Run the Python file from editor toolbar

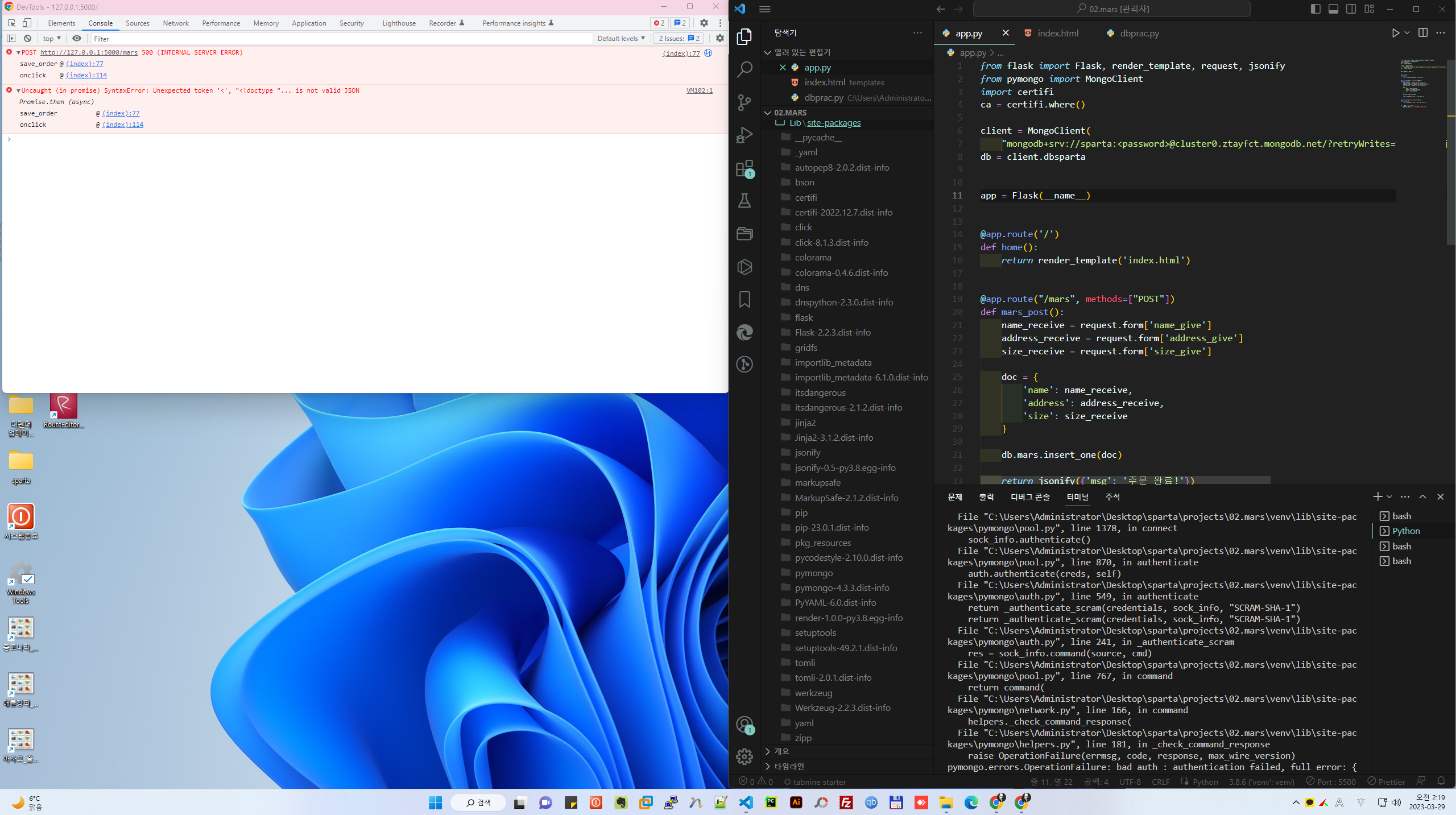point(1395,33)
